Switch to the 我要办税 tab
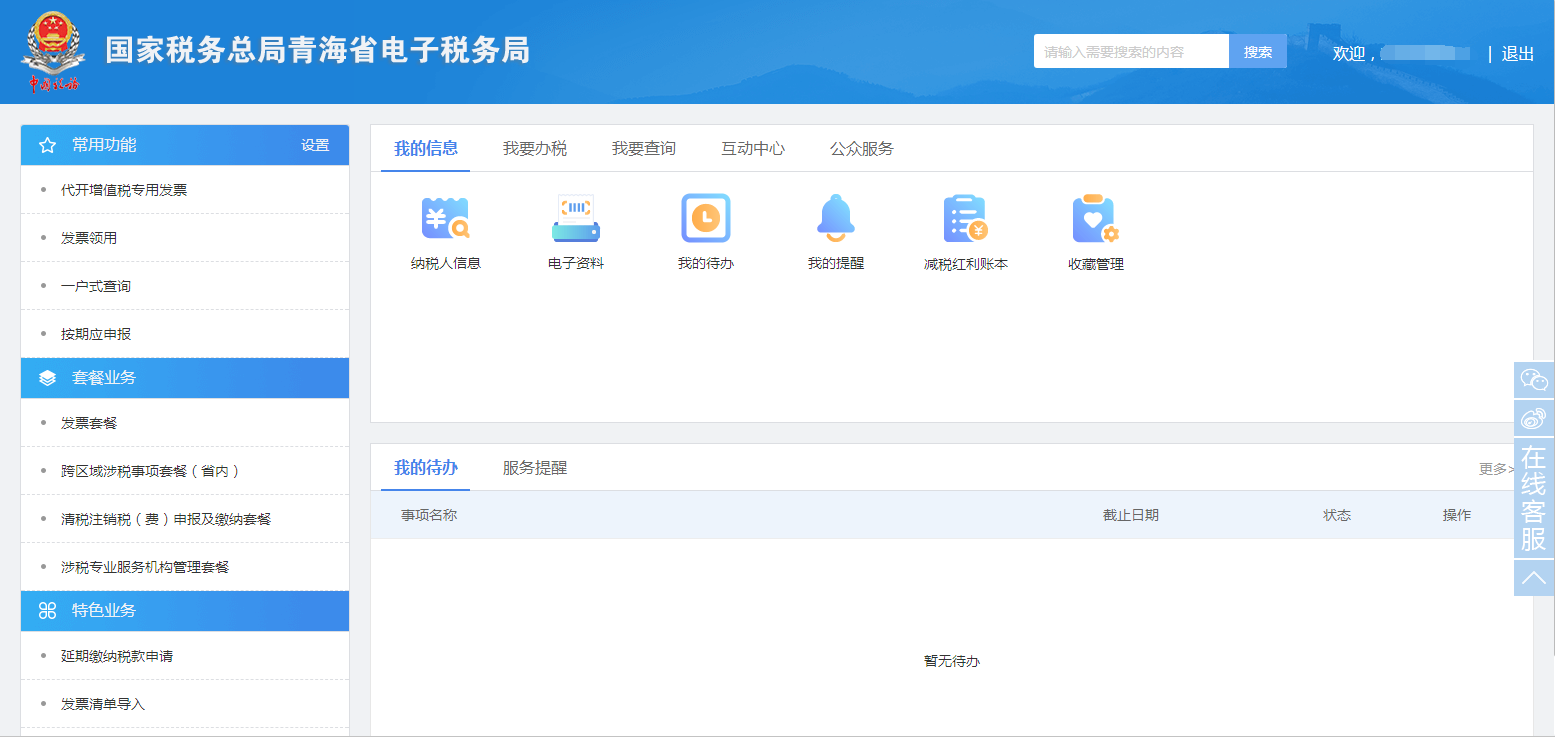 (x=535, y=149)
